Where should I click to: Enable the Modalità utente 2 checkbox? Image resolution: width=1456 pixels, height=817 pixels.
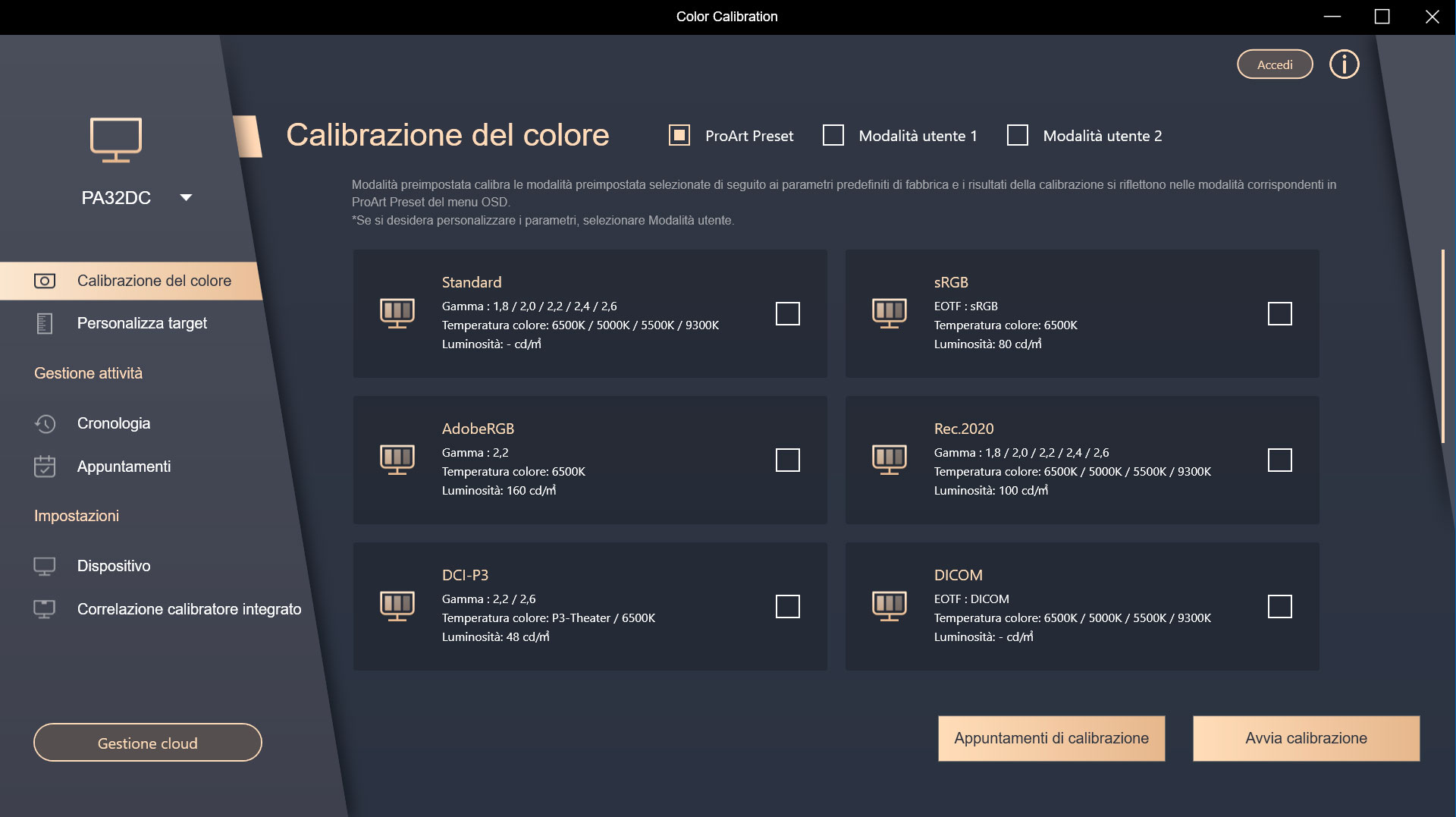[1018, 135]
